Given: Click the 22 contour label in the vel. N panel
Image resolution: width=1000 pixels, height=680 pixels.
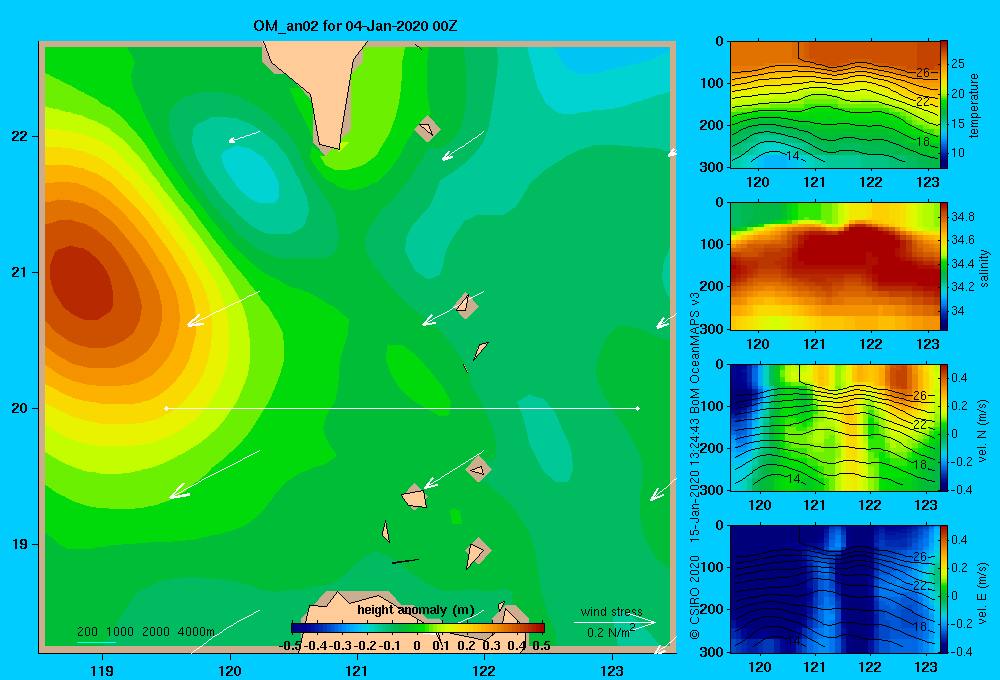Looking at the screenshot, I should 920,424.
